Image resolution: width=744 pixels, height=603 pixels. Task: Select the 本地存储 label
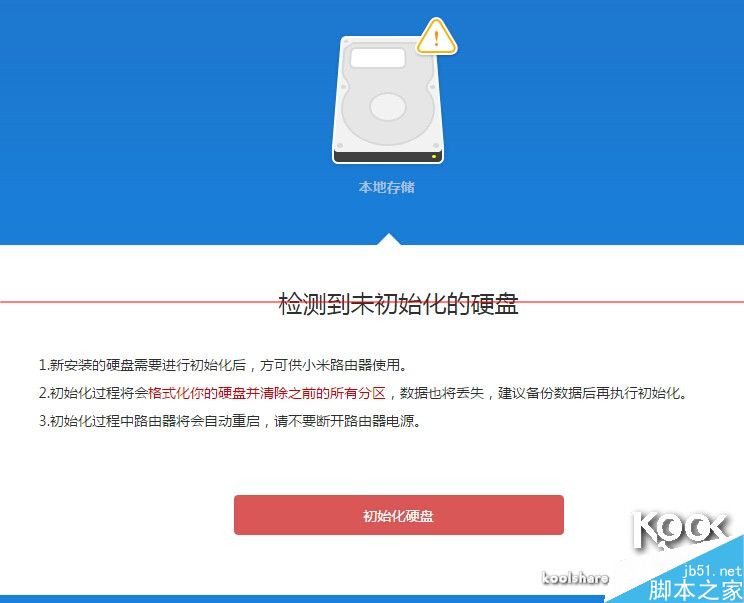click(387, 187)
